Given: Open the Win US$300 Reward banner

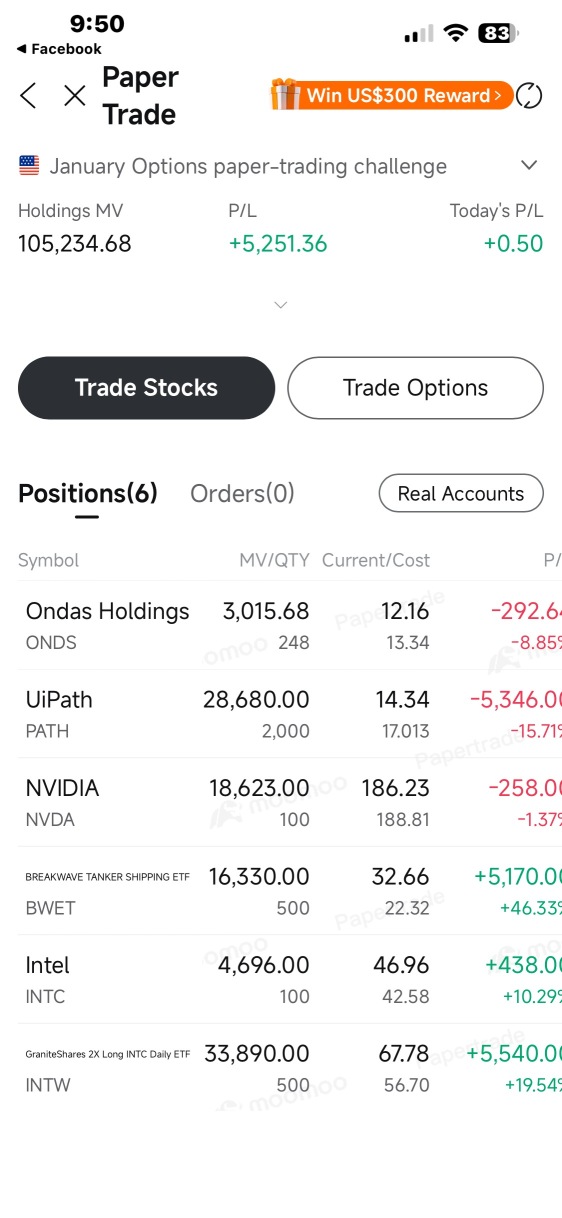Looking at the screenshot, I should pyautogui.click(x=392, y=95).
